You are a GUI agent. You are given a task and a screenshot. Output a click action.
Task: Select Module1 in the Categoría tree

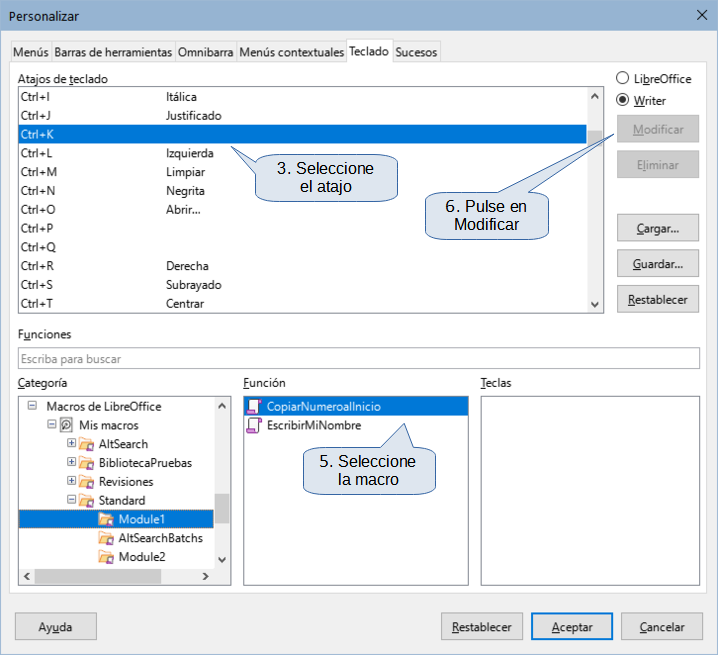[x=116, y=519]
